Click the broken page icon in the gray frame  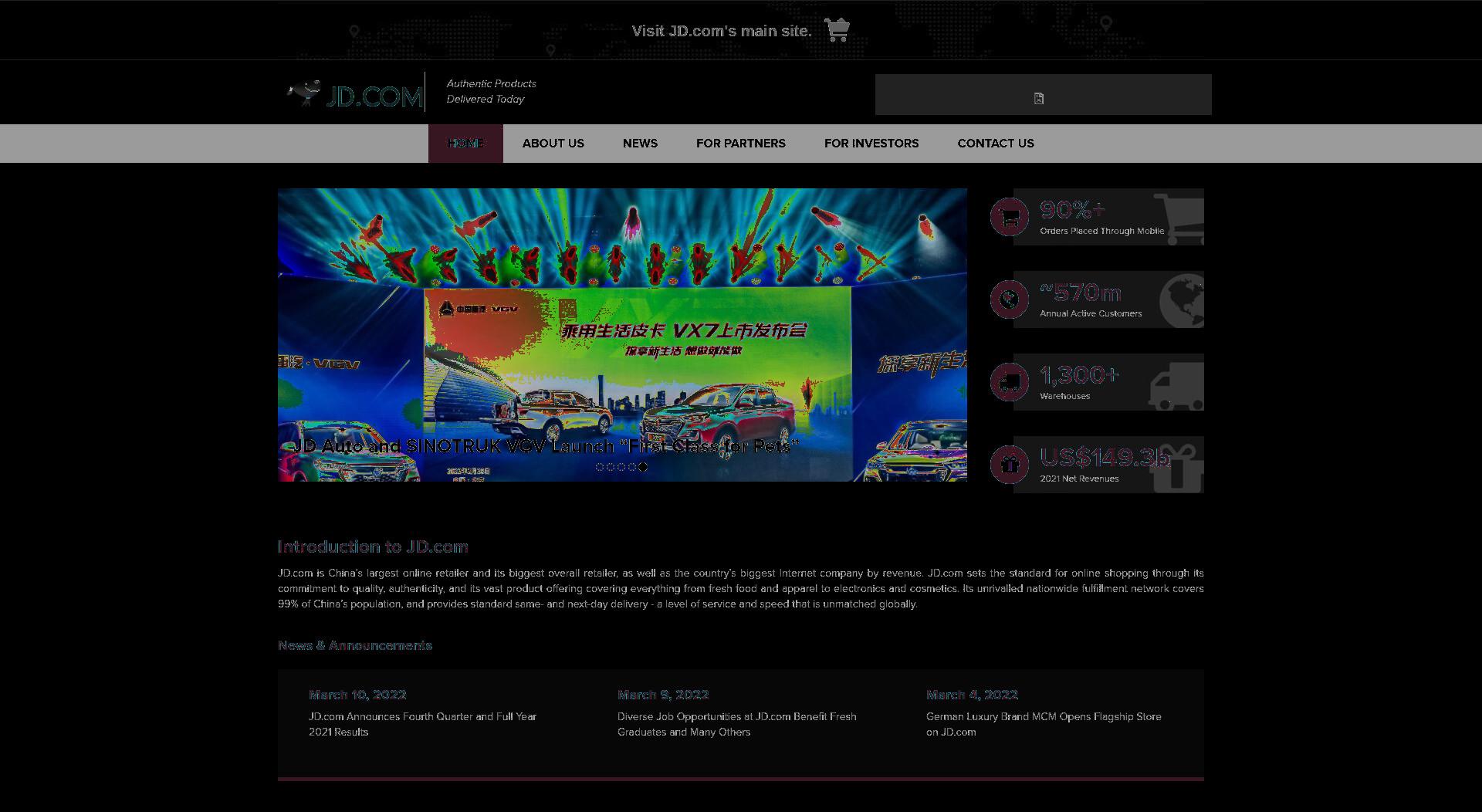pyautogui.click(x=1039, y=98)
